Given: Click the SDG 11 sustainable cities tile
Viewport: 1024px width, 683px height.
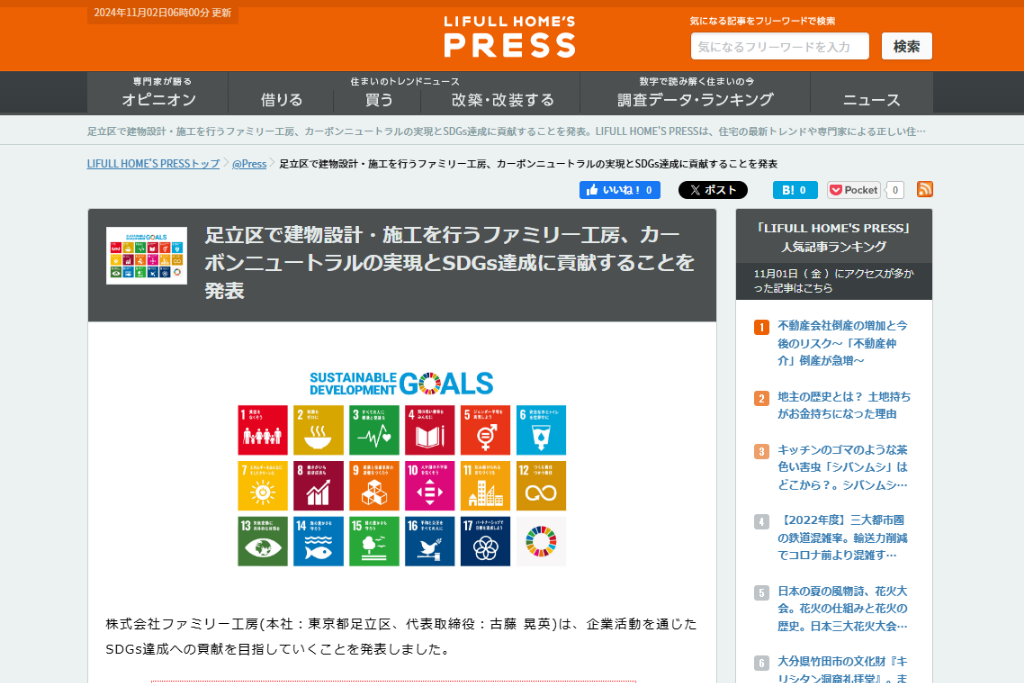Looking at the screenshot, I should (485, 486).
